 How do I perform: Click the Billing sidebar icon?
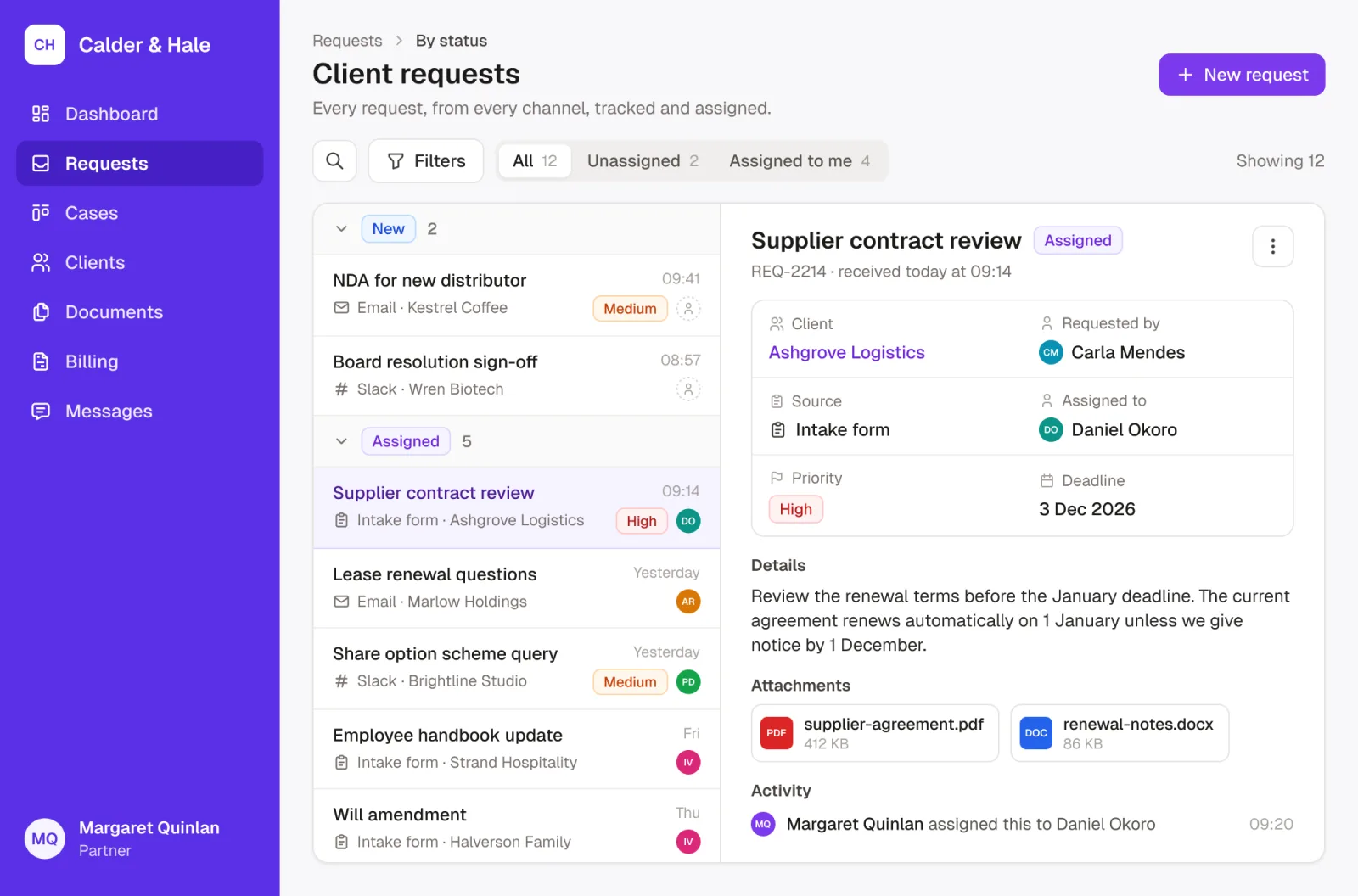point(41,361)
